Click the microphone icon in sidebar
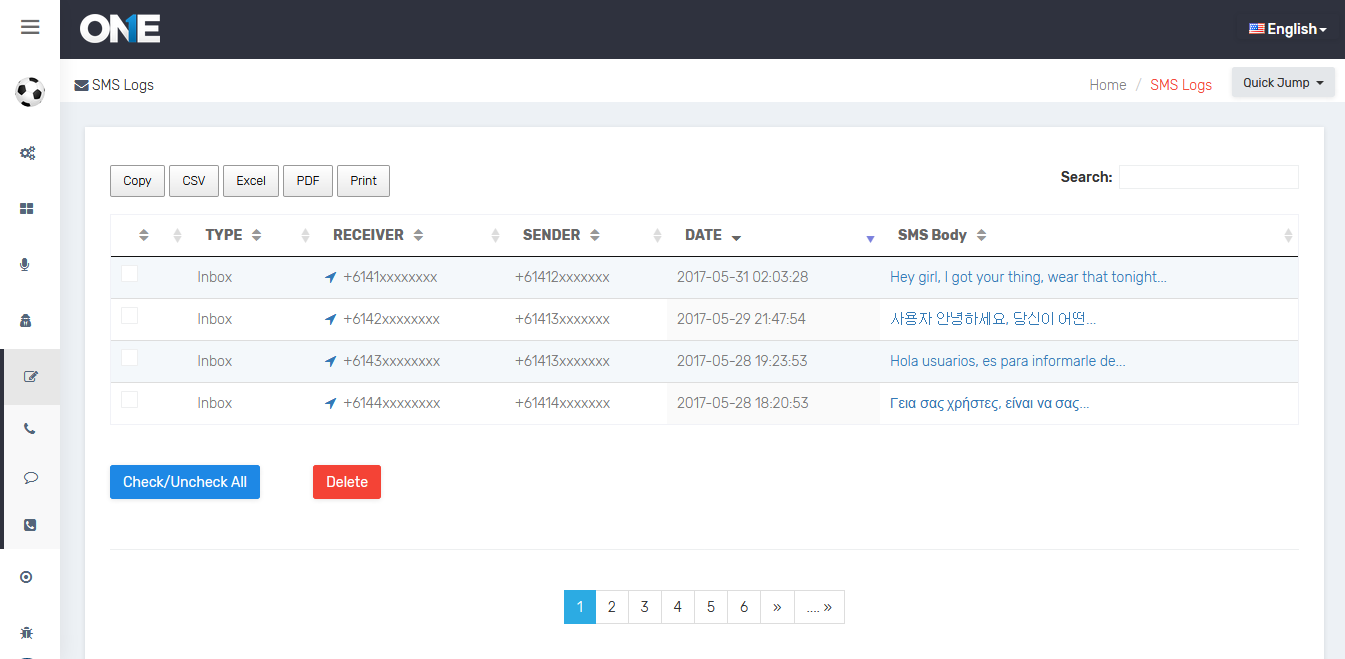Screen dimensions: 1345x659 pyautogui.click(x=26, y=265)
